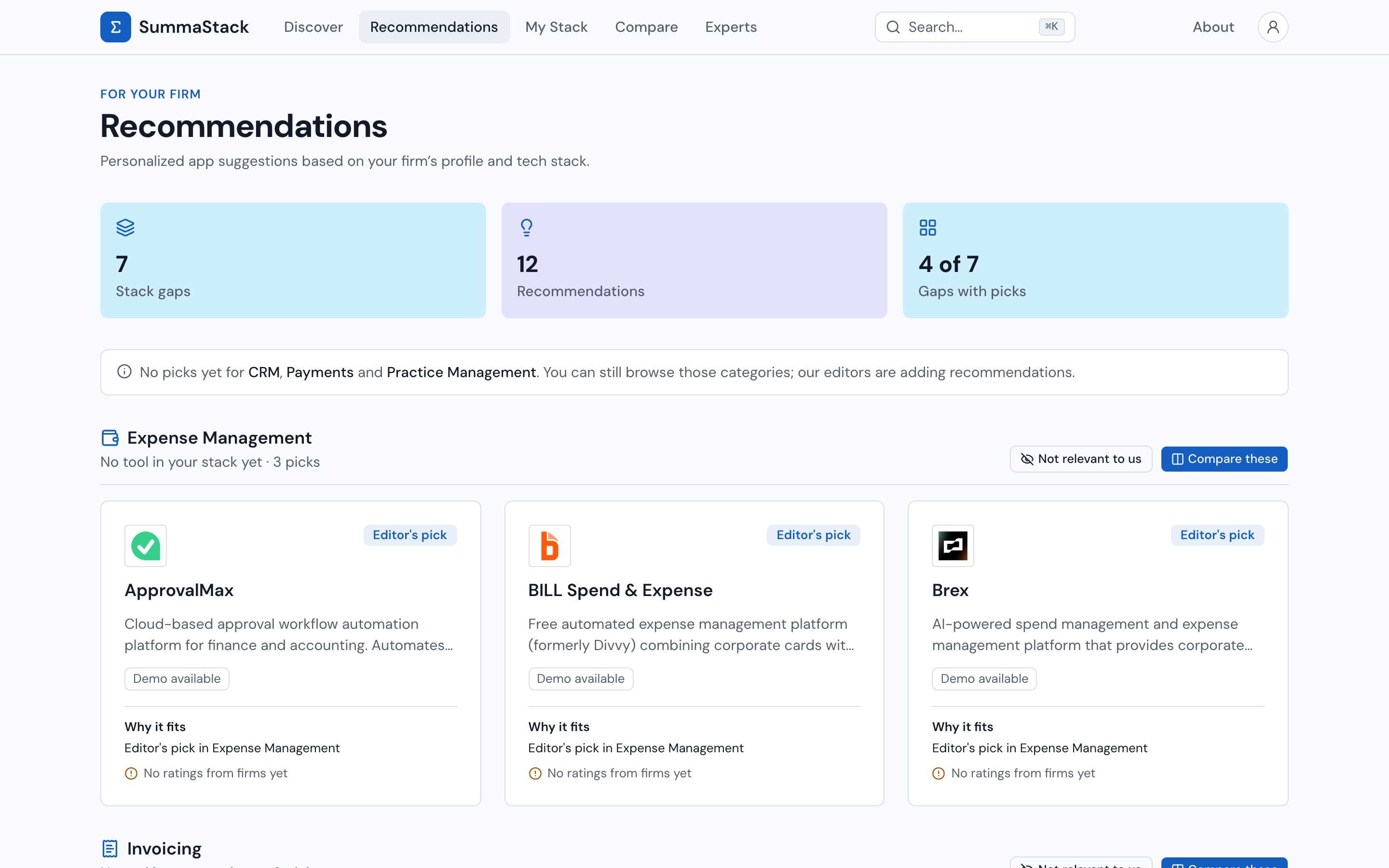Click the lightbulb icon in Recommendations card
Viewport: 1389px width, 868px height.
(x=526, y=227)
